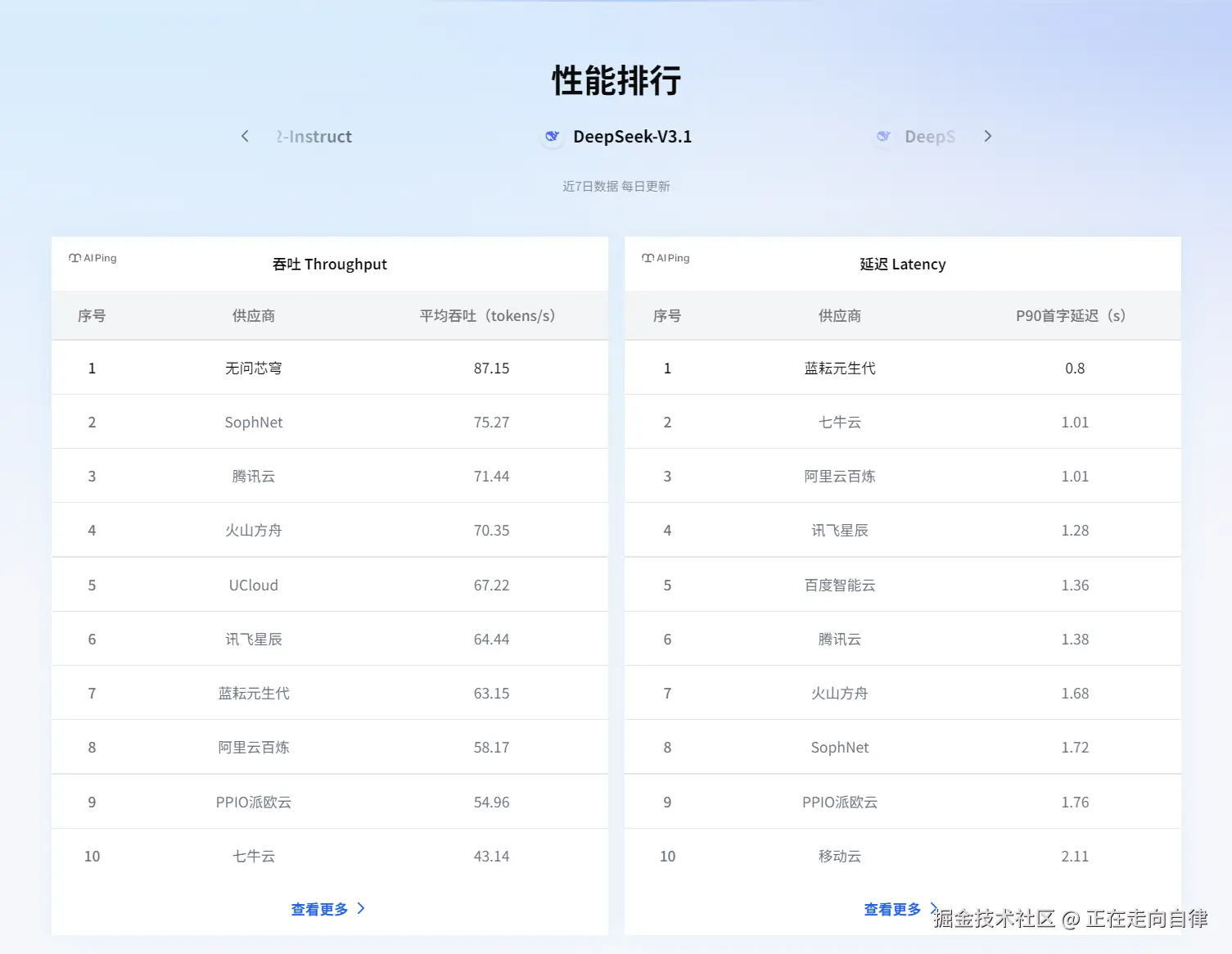Viewport: 1232px width, 954px height.
Task: Click the 近7日数据 每日更新 note
Action: click(616, 186)
